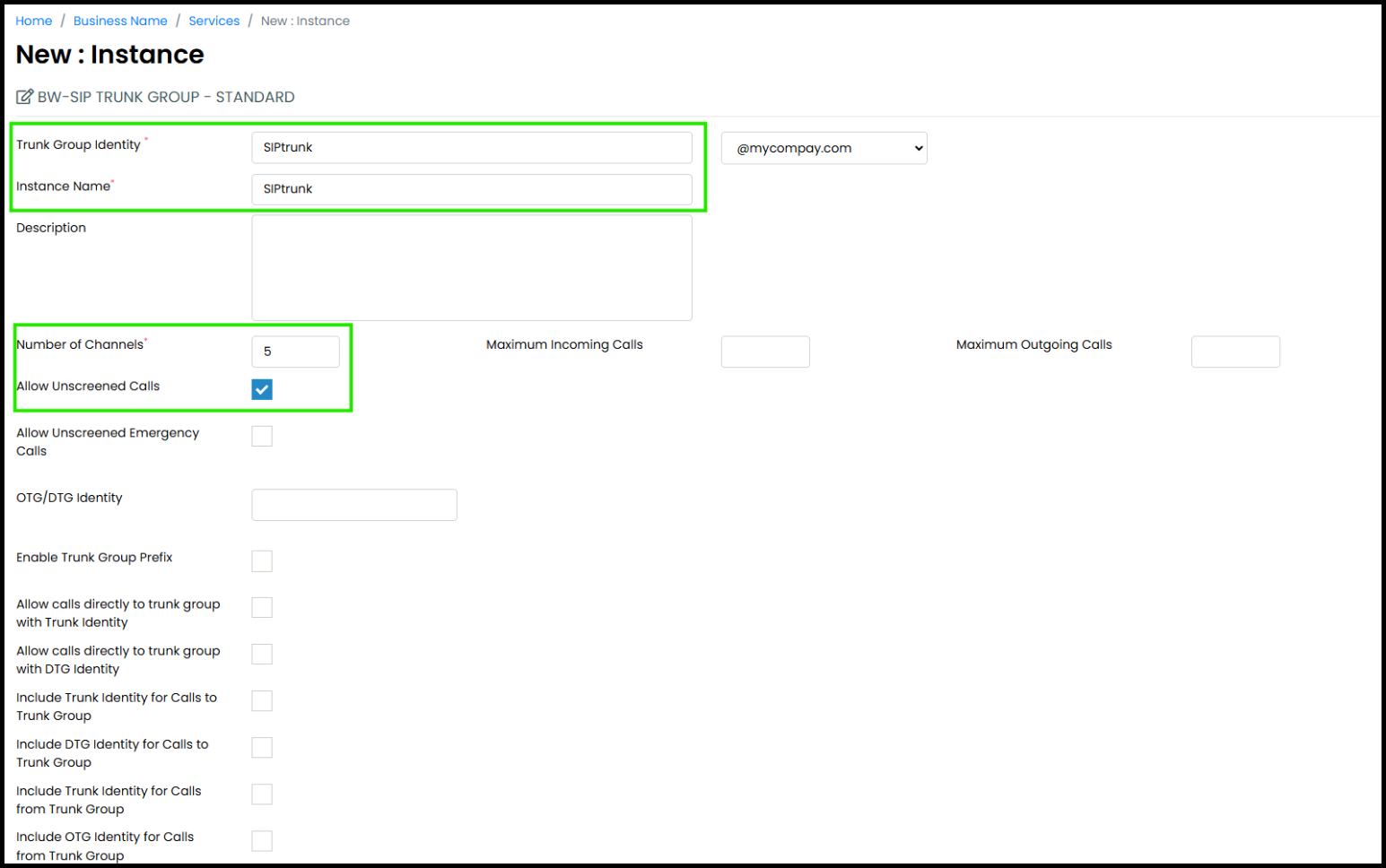Viewport: 1386px width, 868px height.
Task: Go to Home breadcrumb link
Action: (x=34, y=21)
